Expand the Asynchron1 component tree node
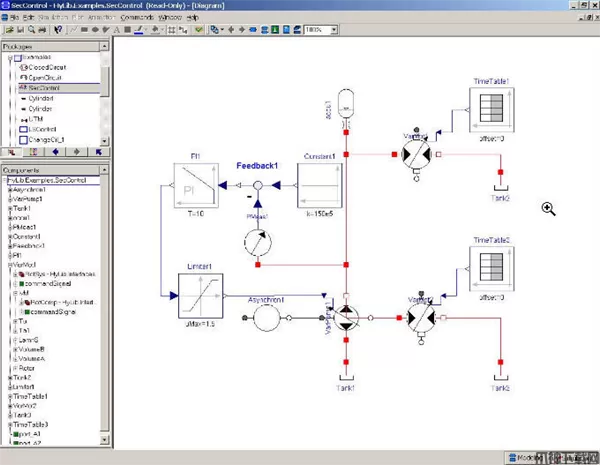Screen dimensions: 600x465 7,189
